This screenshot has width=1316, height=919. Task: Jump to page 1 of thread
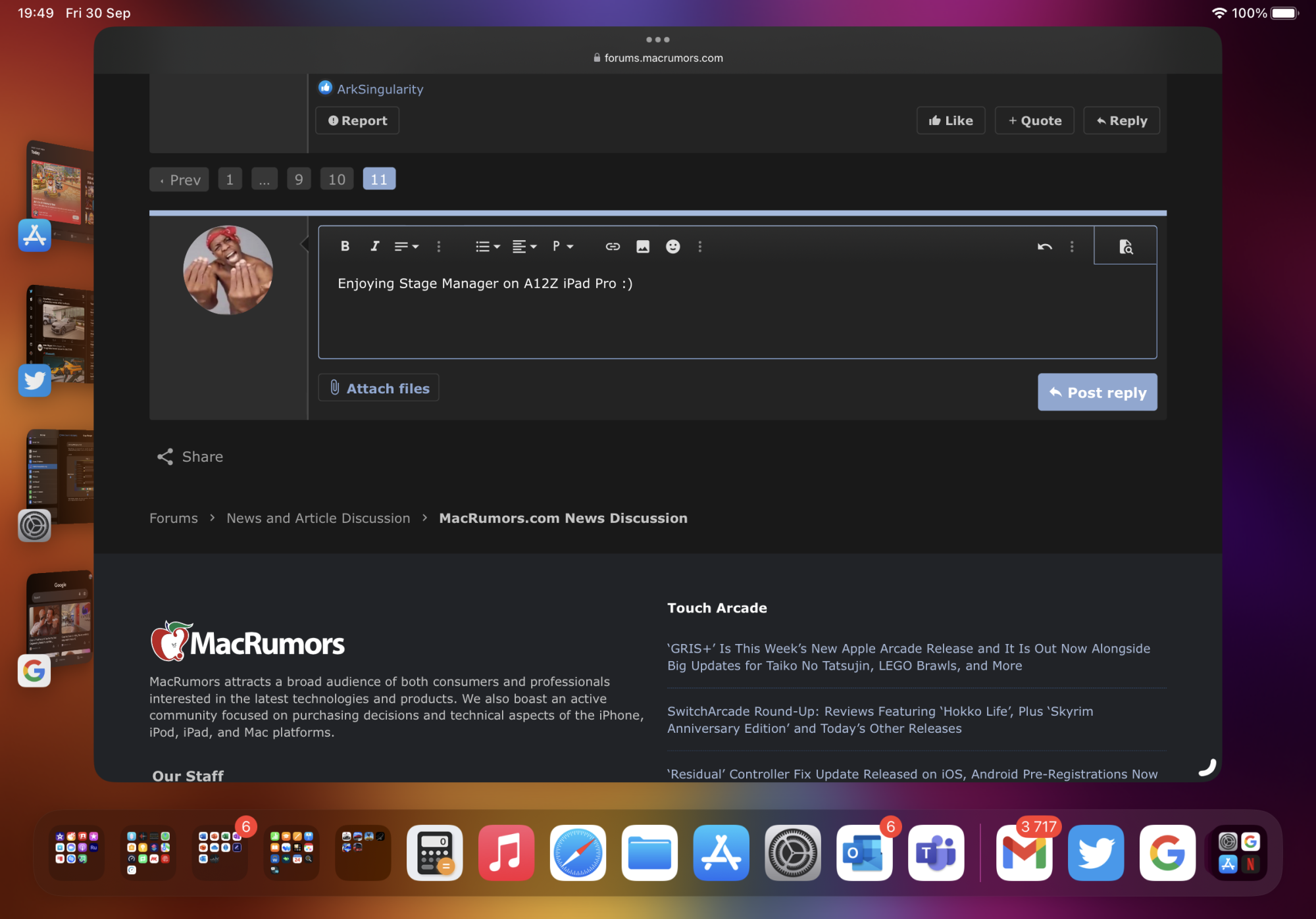click(230, 180)
